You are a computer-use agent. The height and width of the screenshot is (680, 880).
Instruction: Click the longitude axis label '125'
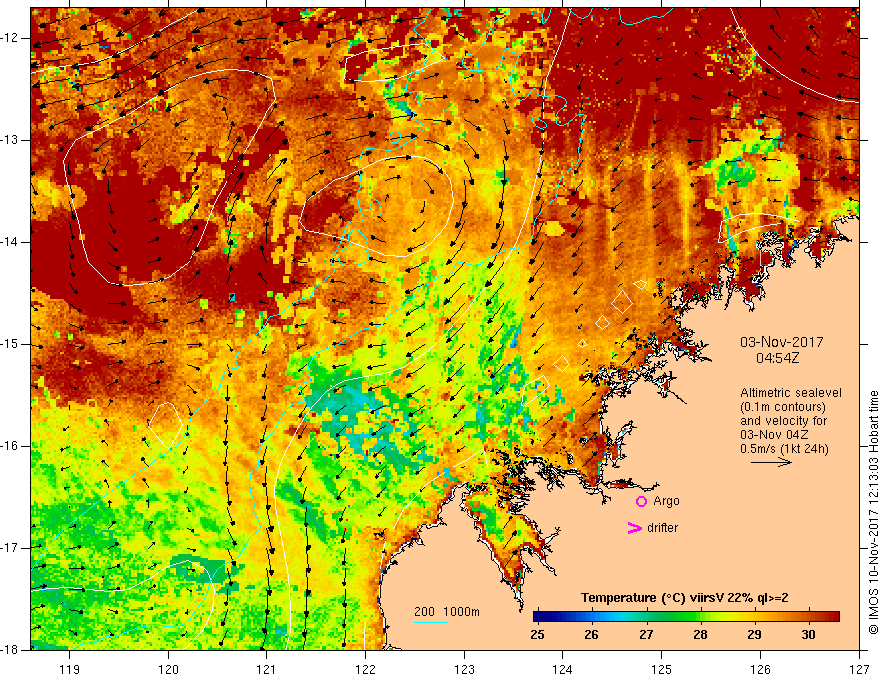(662, 670)
